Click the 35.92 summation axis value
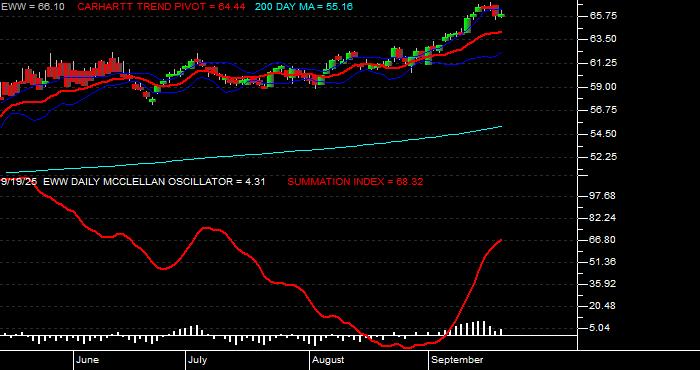Viewport: 700px width, 370px height. tap(603, 283)
